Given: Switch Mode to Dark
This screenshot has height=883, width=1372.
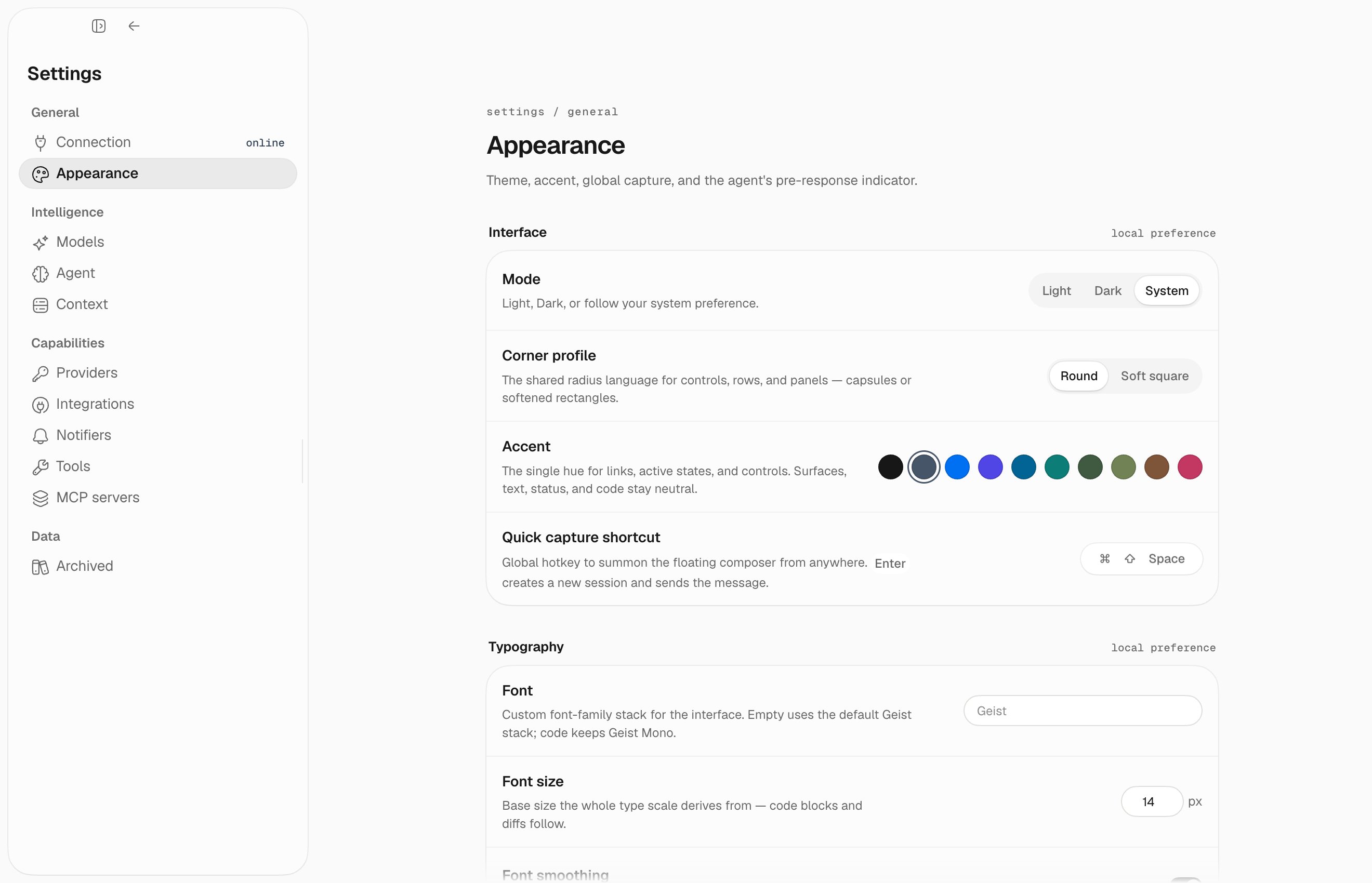Looking at the screenshot, I should pos(1107,291).
